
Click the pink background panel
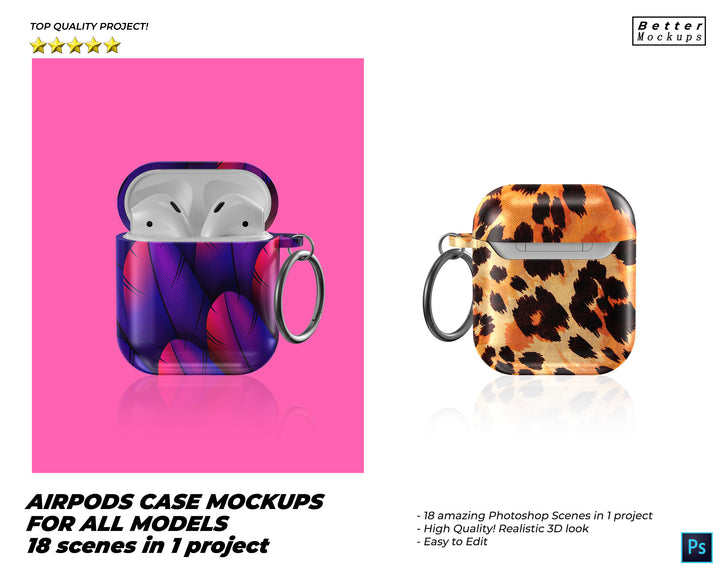click(198, 265)
